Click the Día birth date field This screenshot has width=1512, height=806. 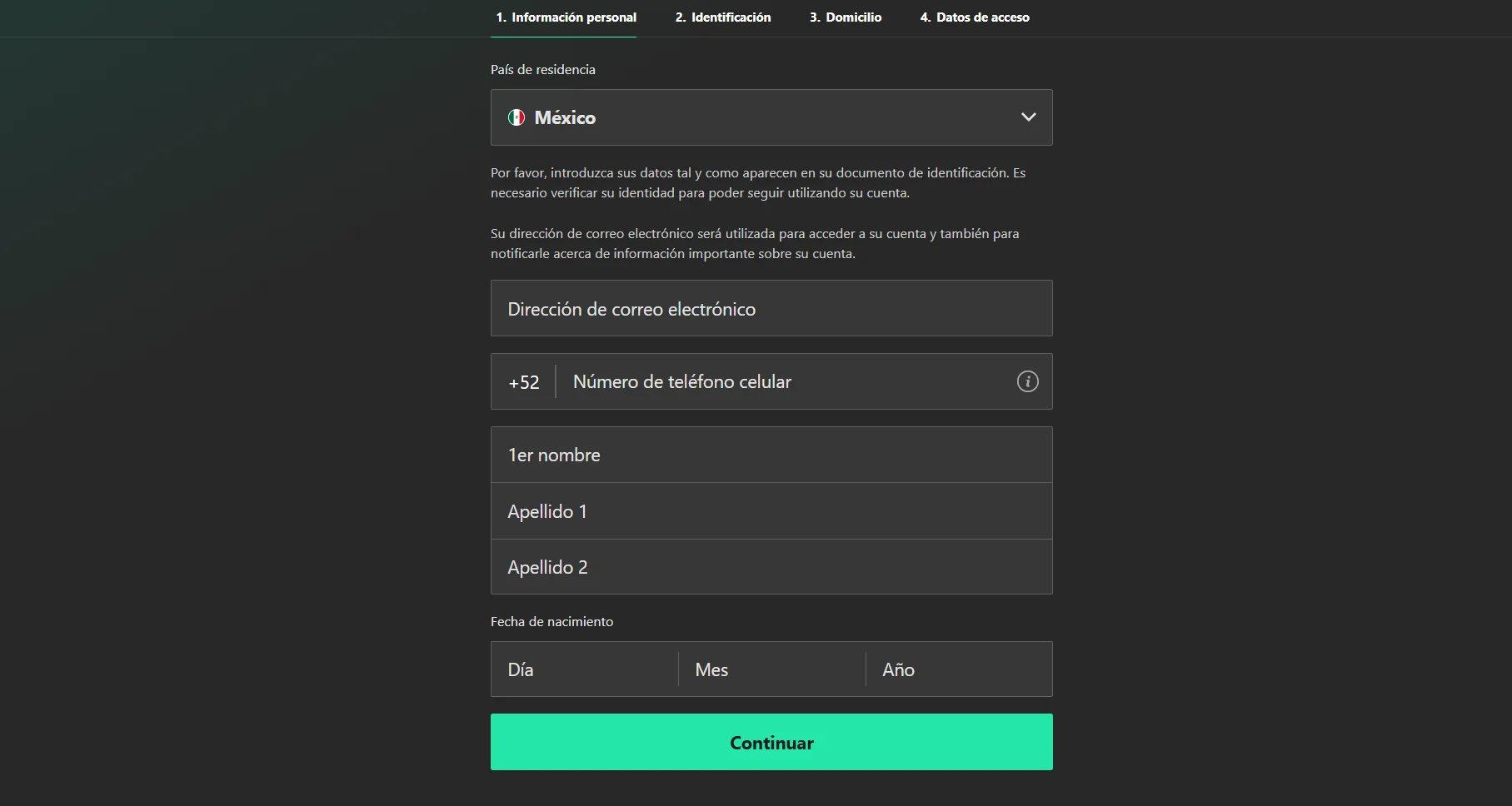(585, 669)
